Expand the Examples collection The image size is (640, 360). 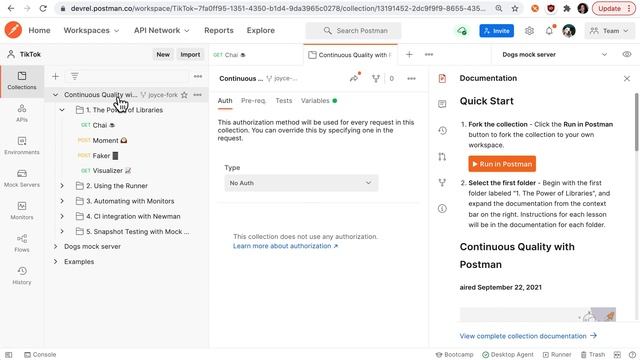[x=55, y=262]
